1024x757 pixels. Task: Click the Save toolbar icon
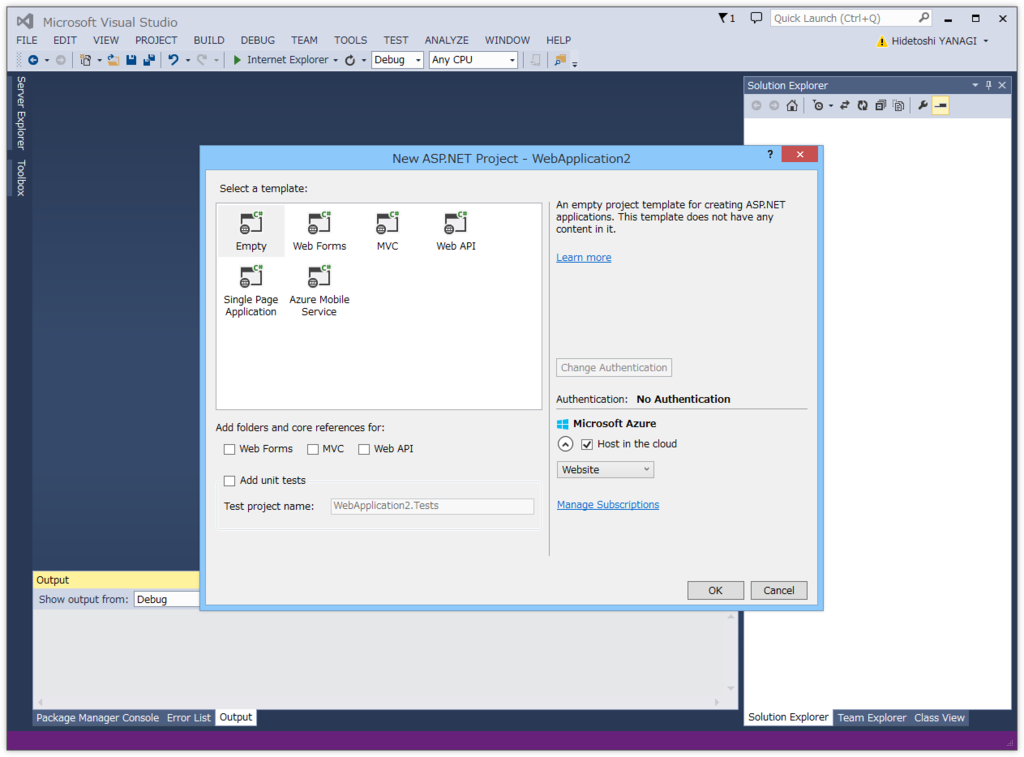[131, 60]
